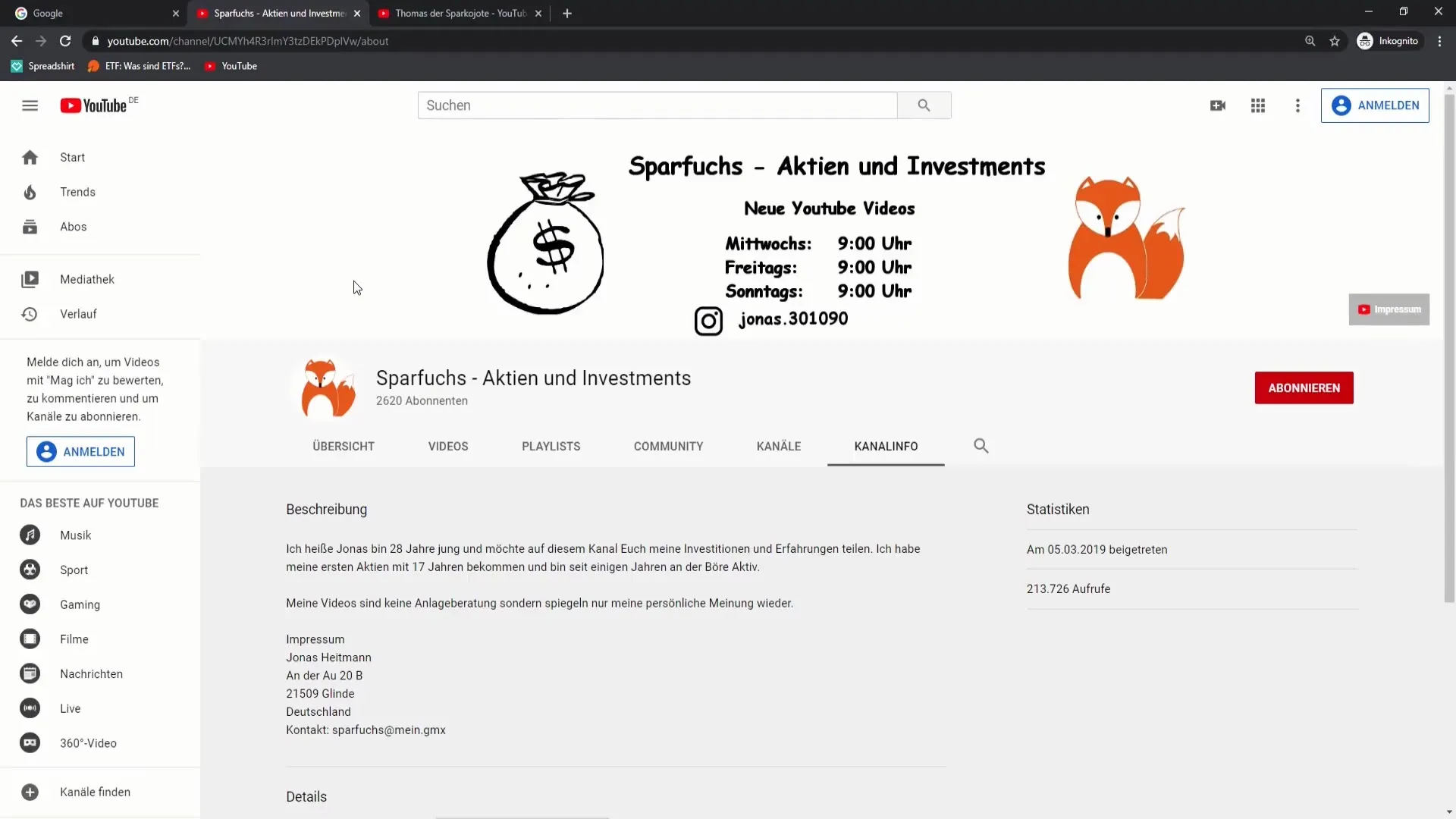The width and height of the screenshot is (1456, 819).
Task: Open the YouTube hamburger guide menu
Action: point(30,105)
